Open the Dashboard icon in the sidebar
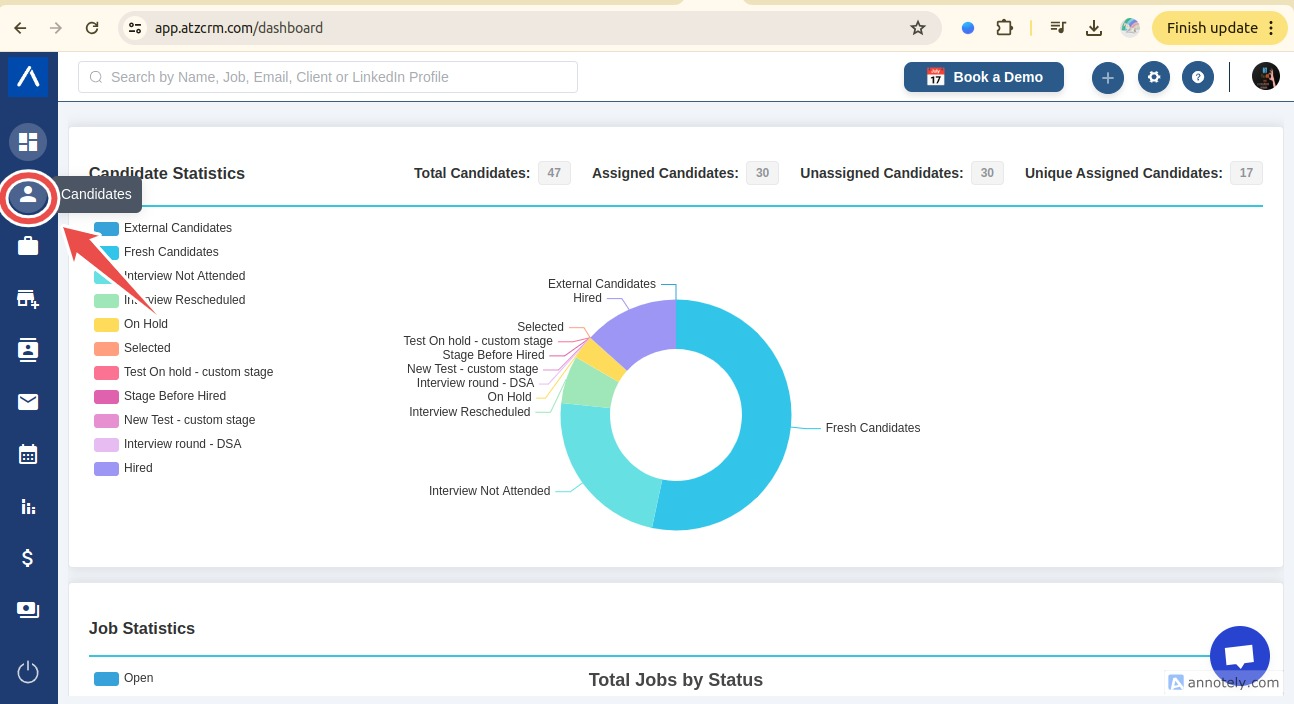 pos(28,142)
